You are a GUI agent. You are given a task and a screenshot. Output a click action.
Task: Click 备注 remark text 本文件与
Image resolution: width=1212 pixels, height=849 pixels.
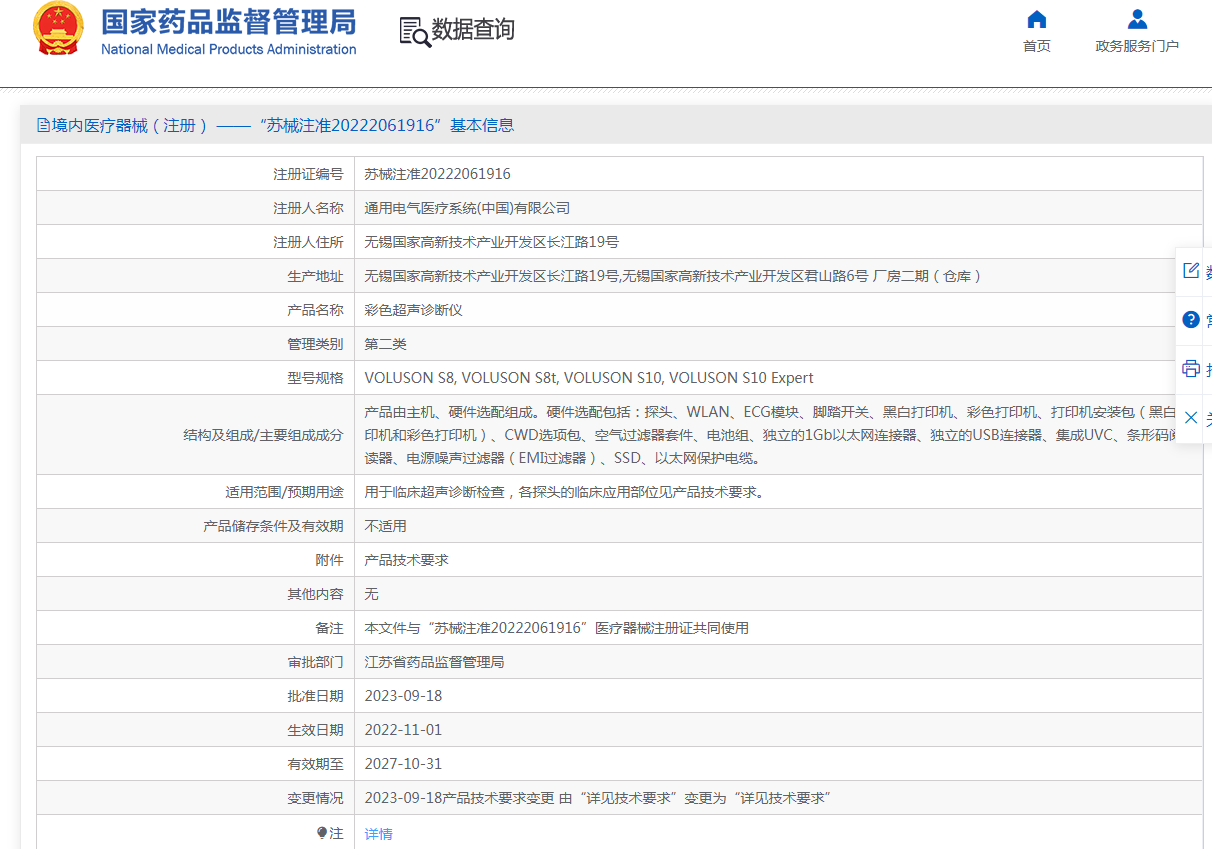tap(556, 628)
